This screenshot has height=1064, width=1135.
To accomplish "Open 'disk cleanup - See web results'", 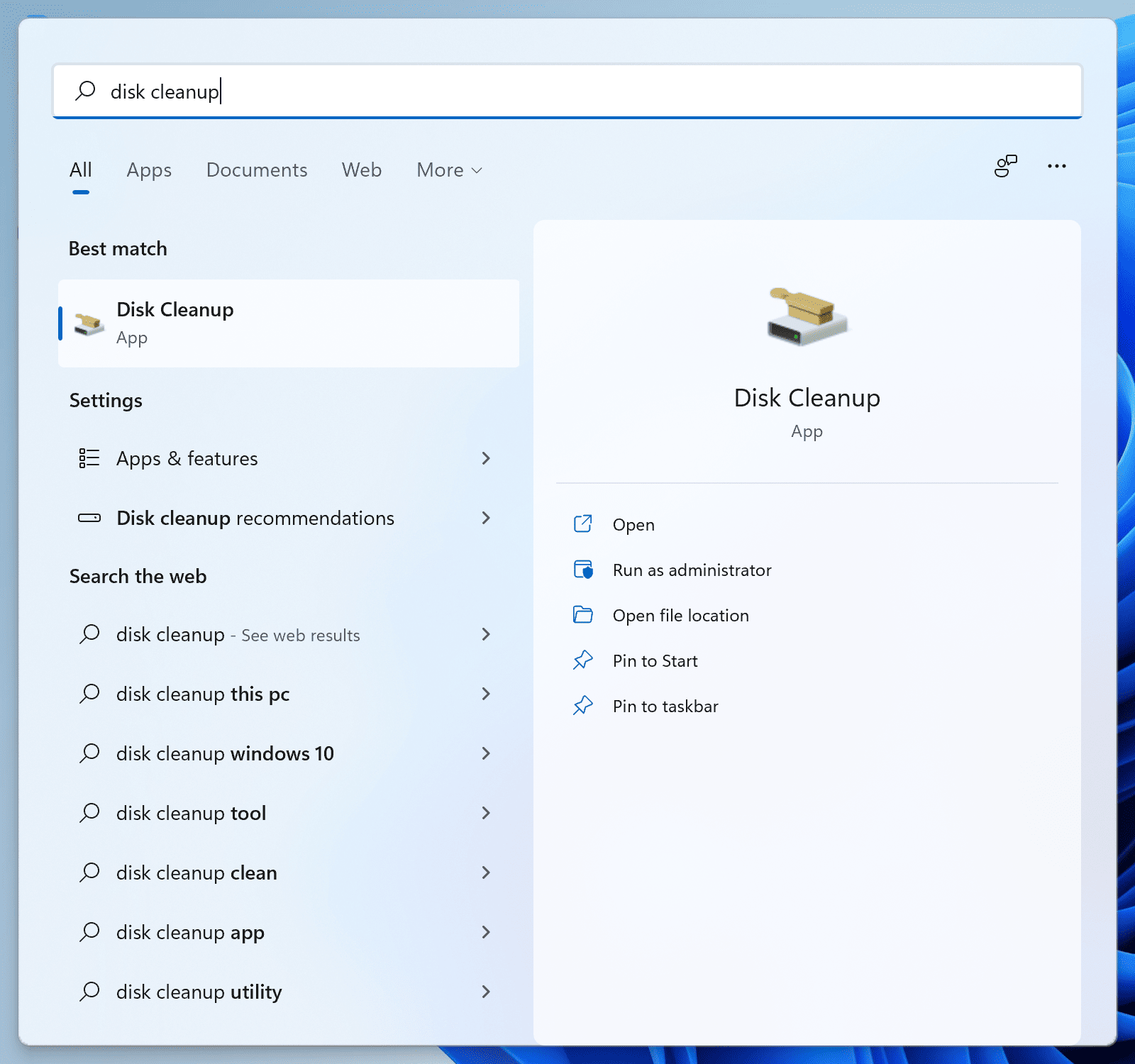I will [289, 634].
